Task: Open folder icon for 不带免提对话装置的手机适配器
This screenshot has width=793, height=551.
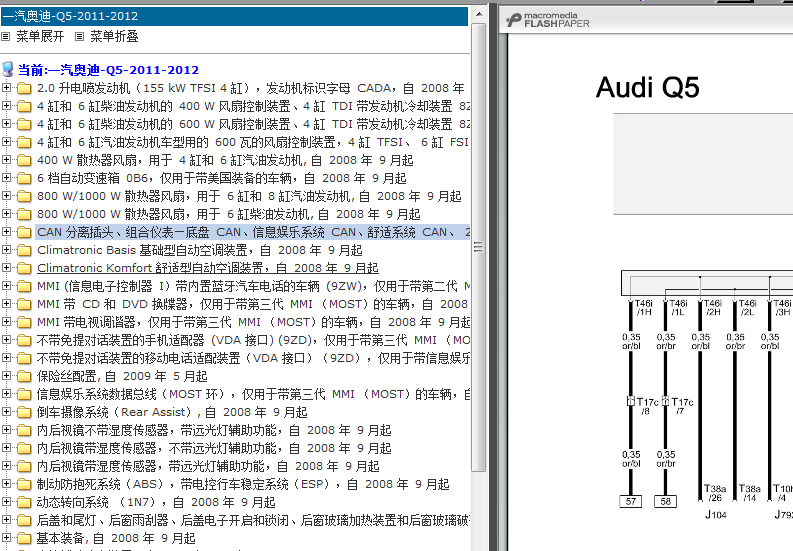Action: [24, 340]
